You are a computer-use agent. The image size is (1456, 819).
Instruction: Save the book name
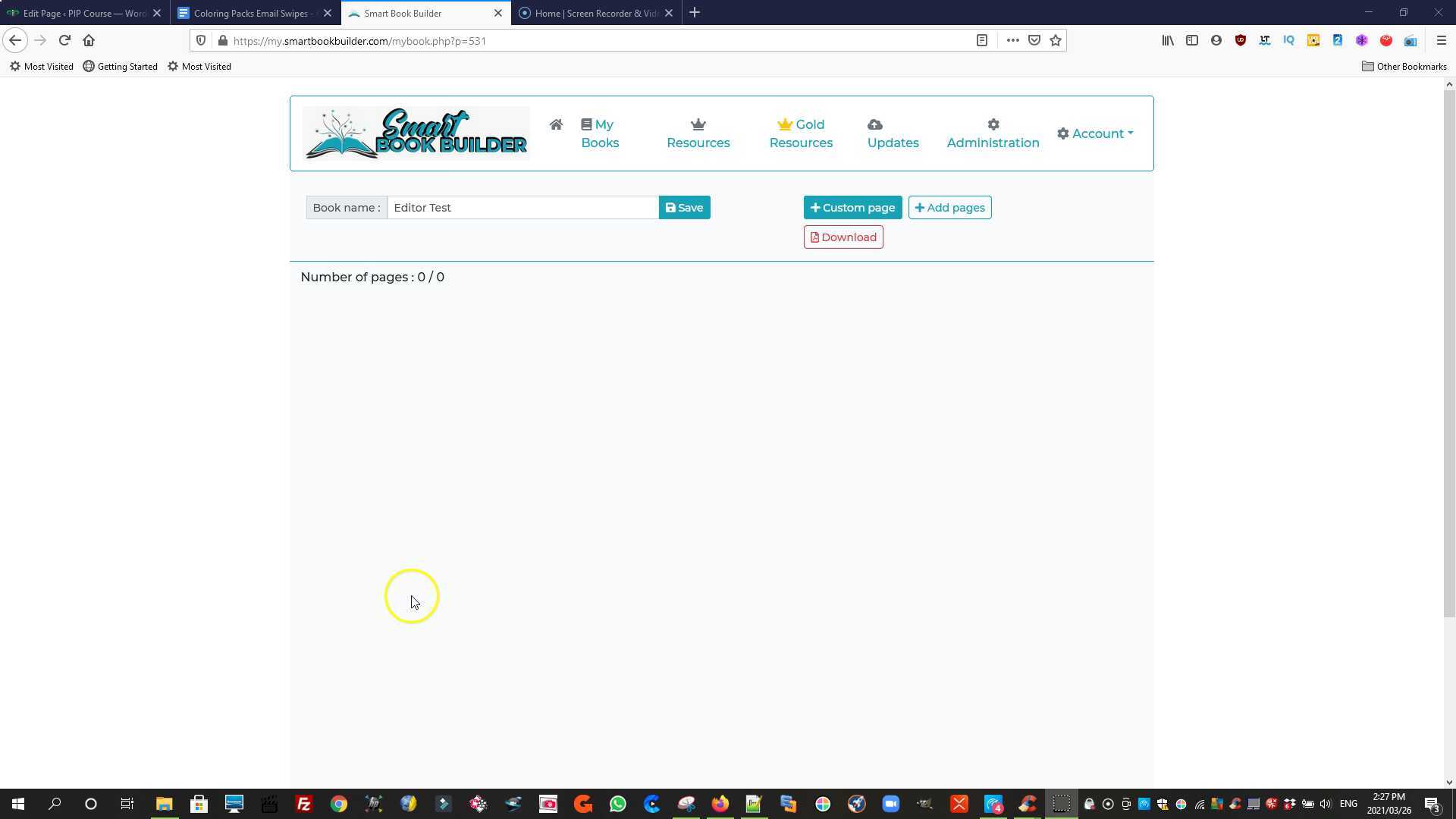pos(684,208)
